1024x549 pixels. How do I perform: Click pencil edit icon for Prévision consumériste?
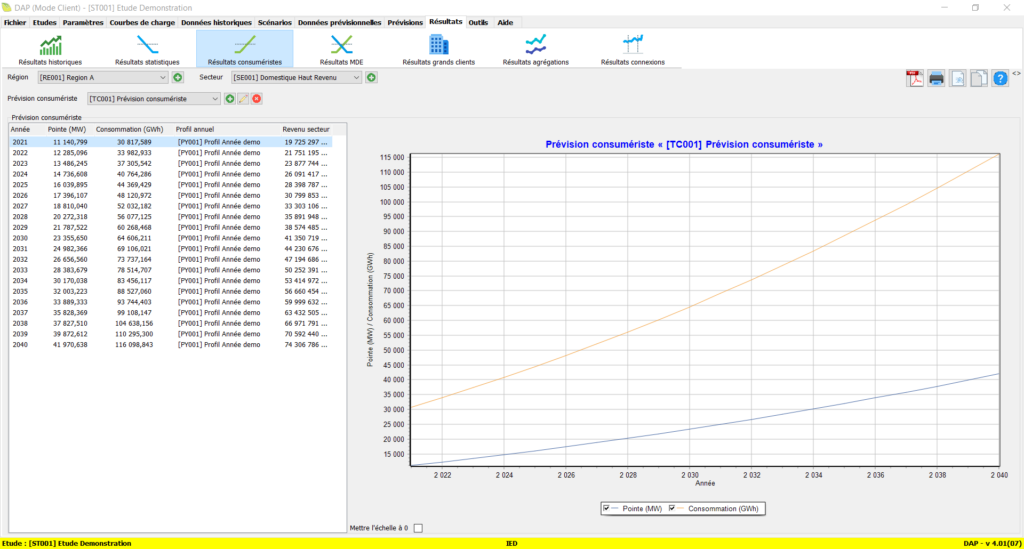coord(243,99)
